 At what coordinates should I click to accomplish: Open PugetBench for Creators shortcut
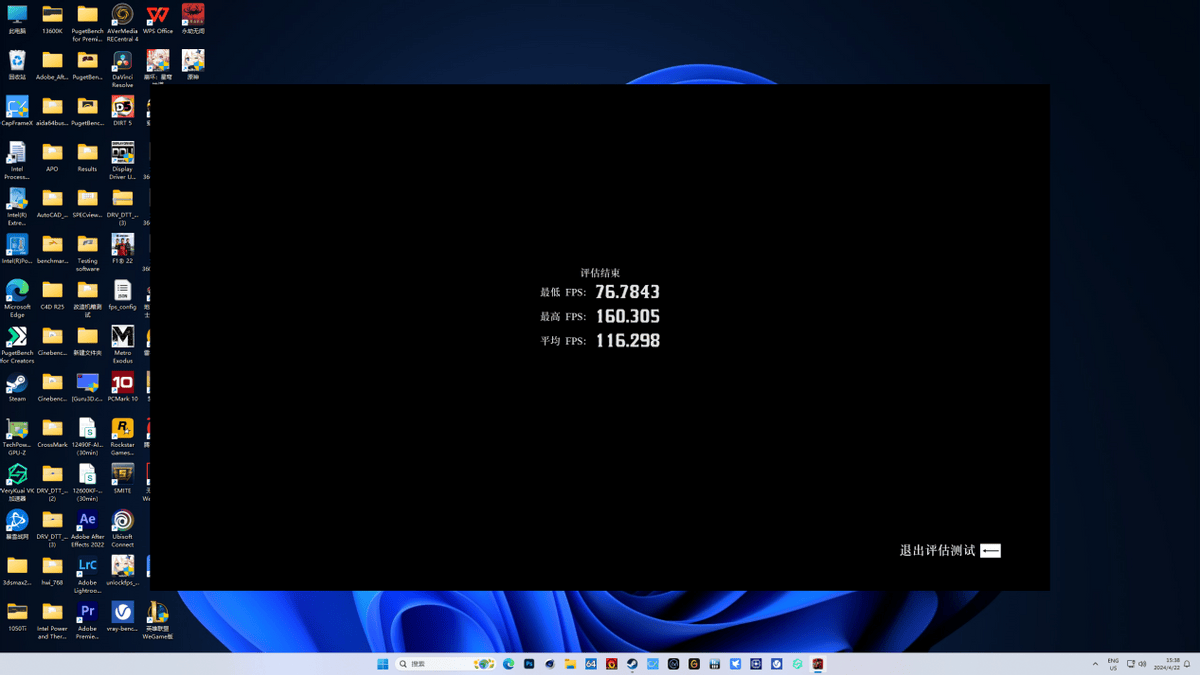point(17,344)
